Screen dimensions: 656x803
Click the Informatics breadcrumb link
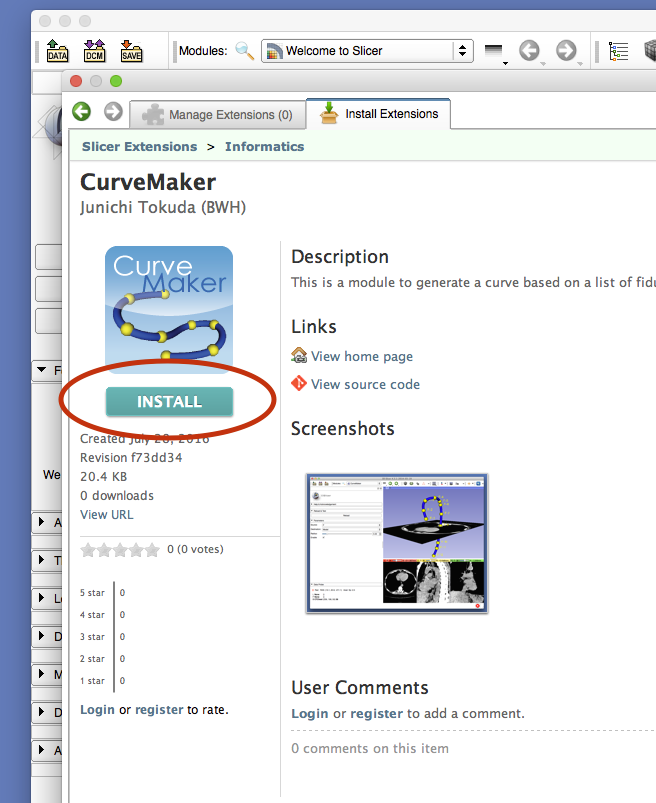[x=264, y=146]
